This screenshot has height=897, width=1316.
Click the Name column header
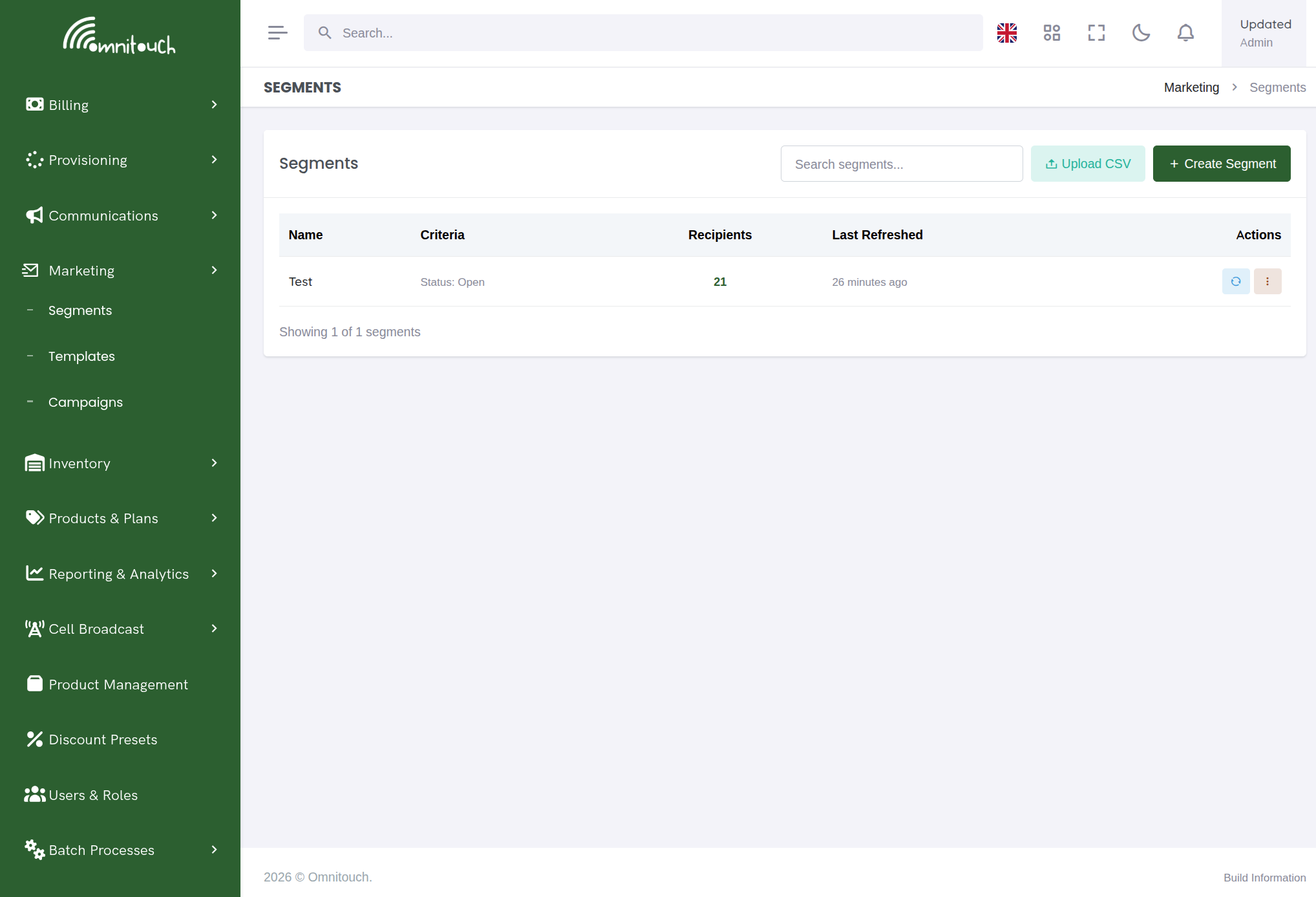click(x=305, y=235)
